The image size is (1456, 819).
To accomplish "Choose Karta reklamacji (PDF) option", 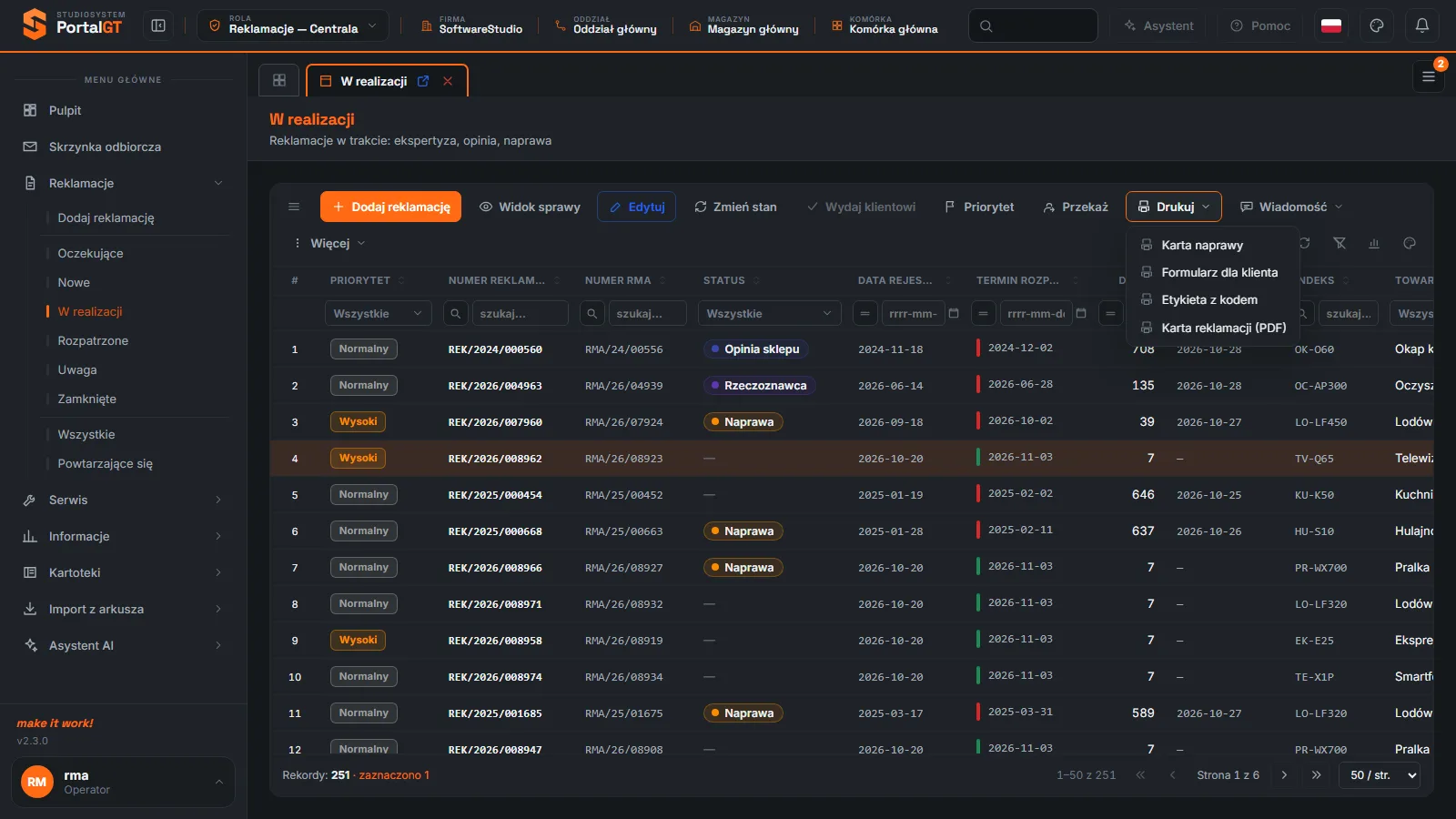I will [1212, 328].
